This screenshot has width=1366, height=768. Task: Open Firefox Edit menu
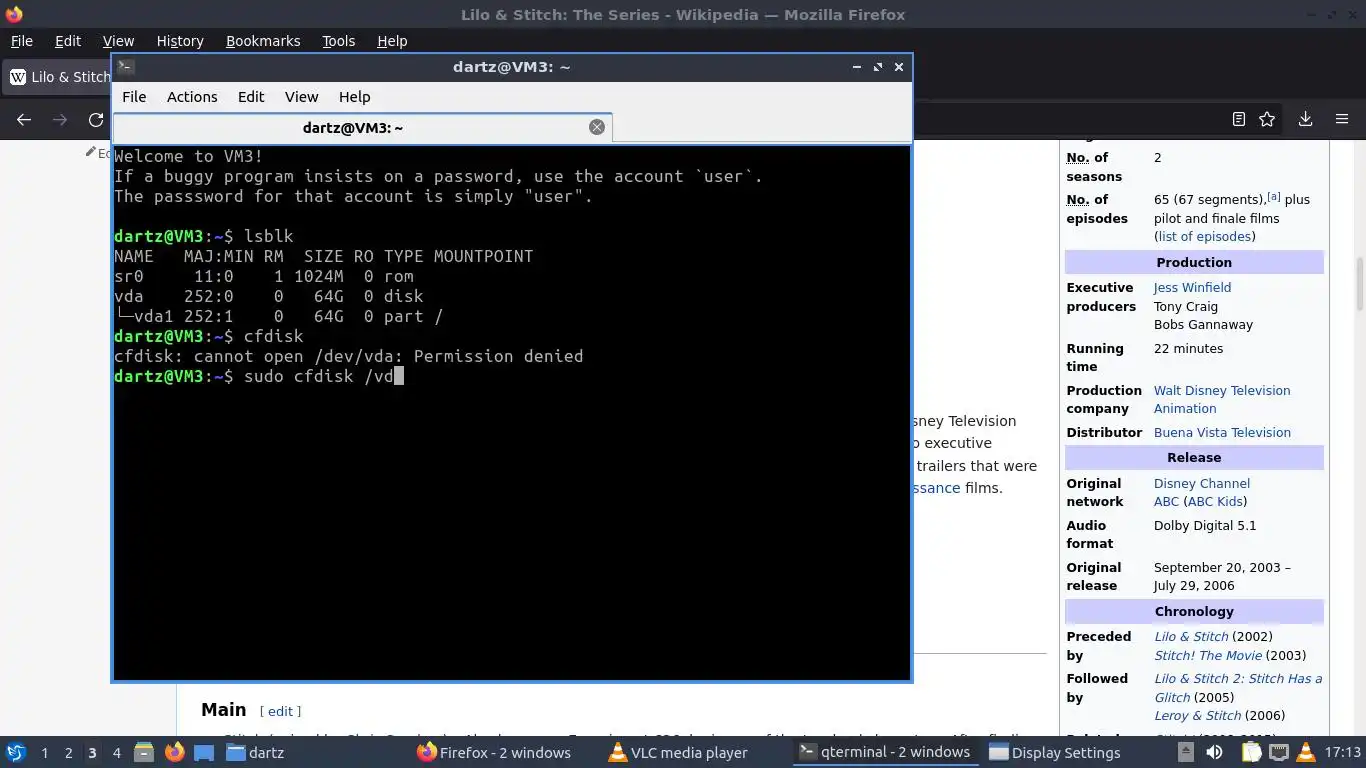click(x=68, y=41)
